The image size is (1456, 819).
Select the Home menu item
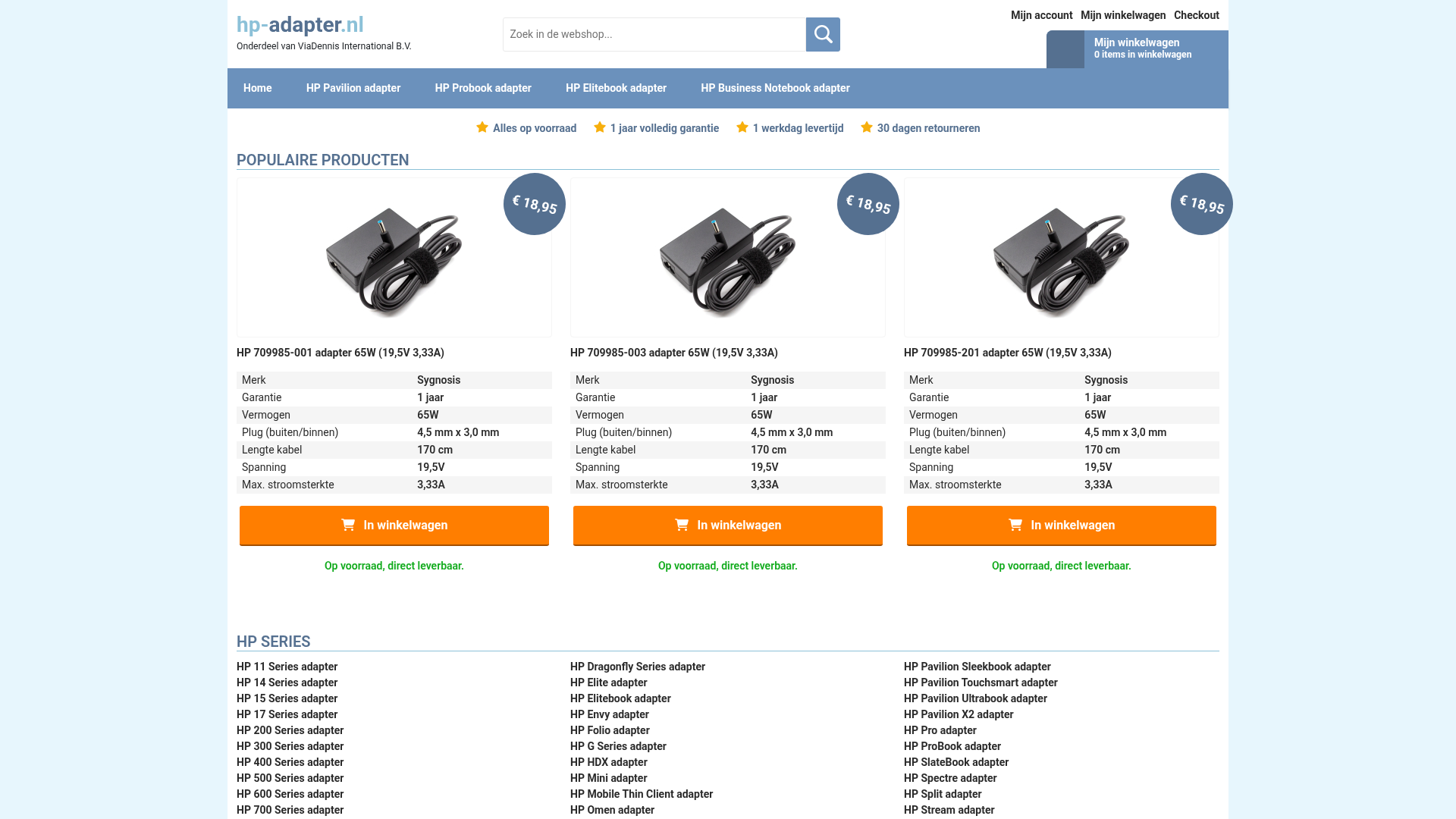click(x=258, y=88)
